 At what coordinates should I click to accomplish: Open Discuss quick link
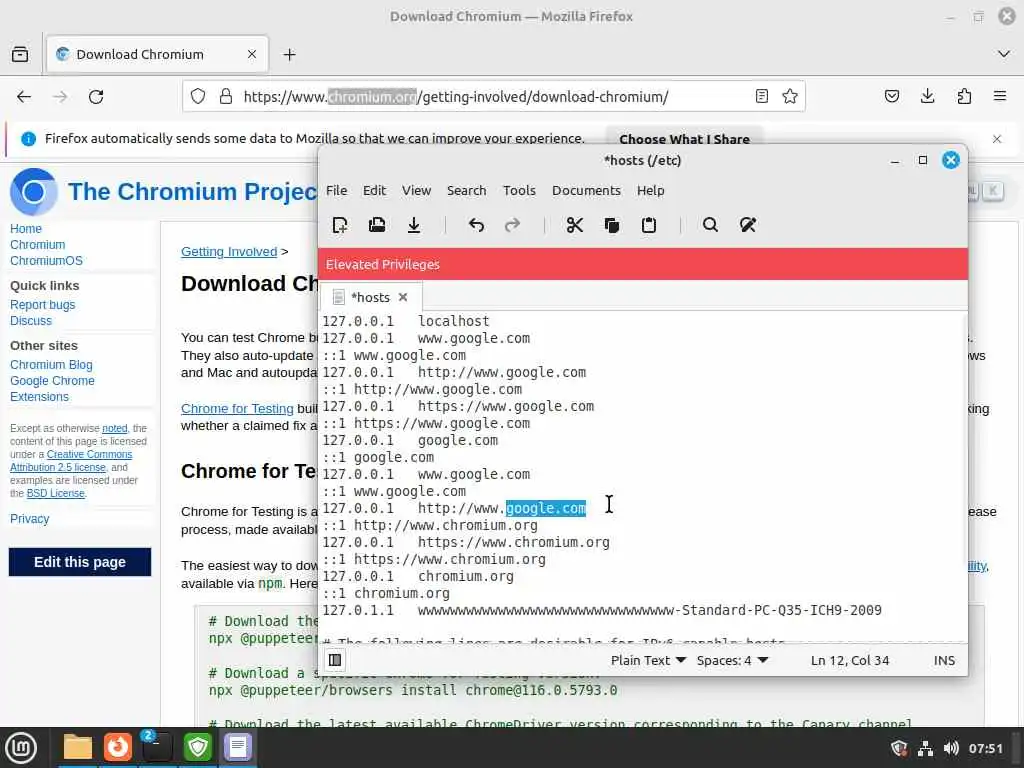coord(31,321)
